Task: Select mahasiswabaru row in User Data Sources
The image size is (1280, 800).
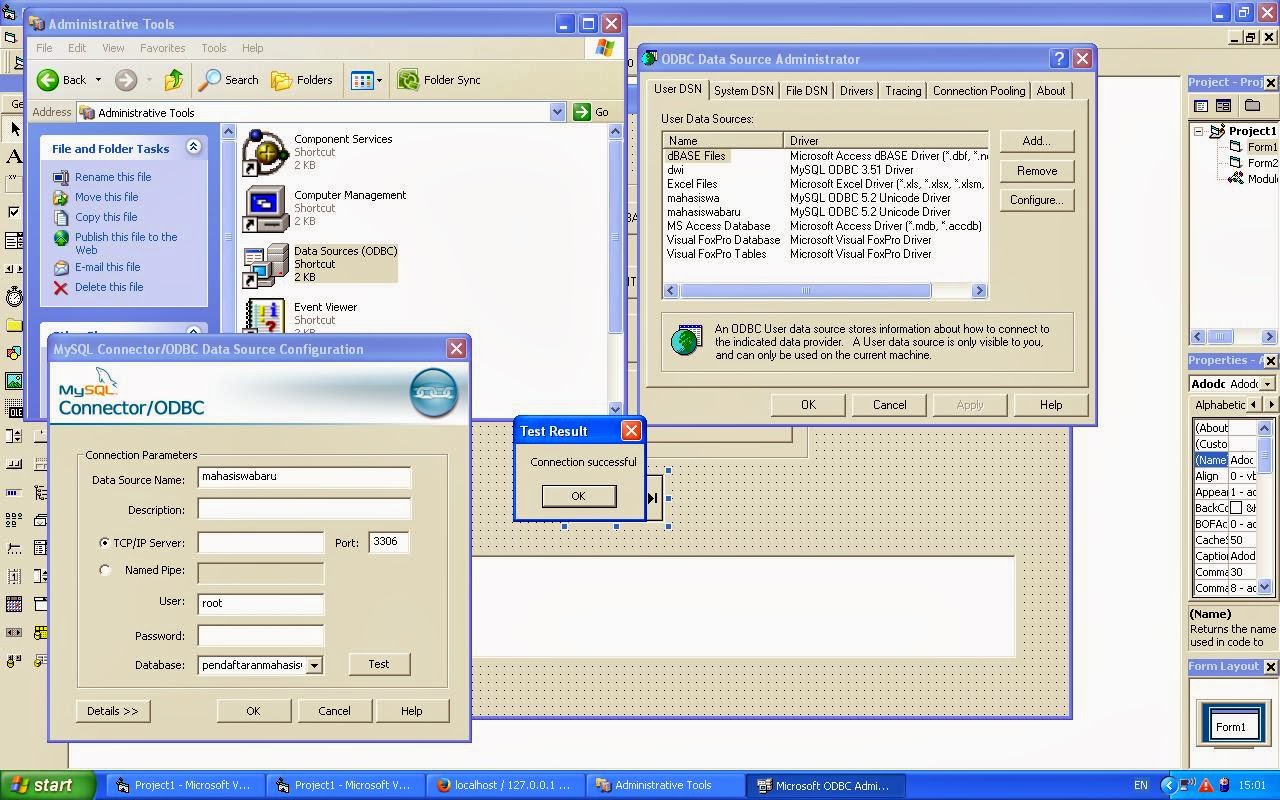Action: pos(825,212)
